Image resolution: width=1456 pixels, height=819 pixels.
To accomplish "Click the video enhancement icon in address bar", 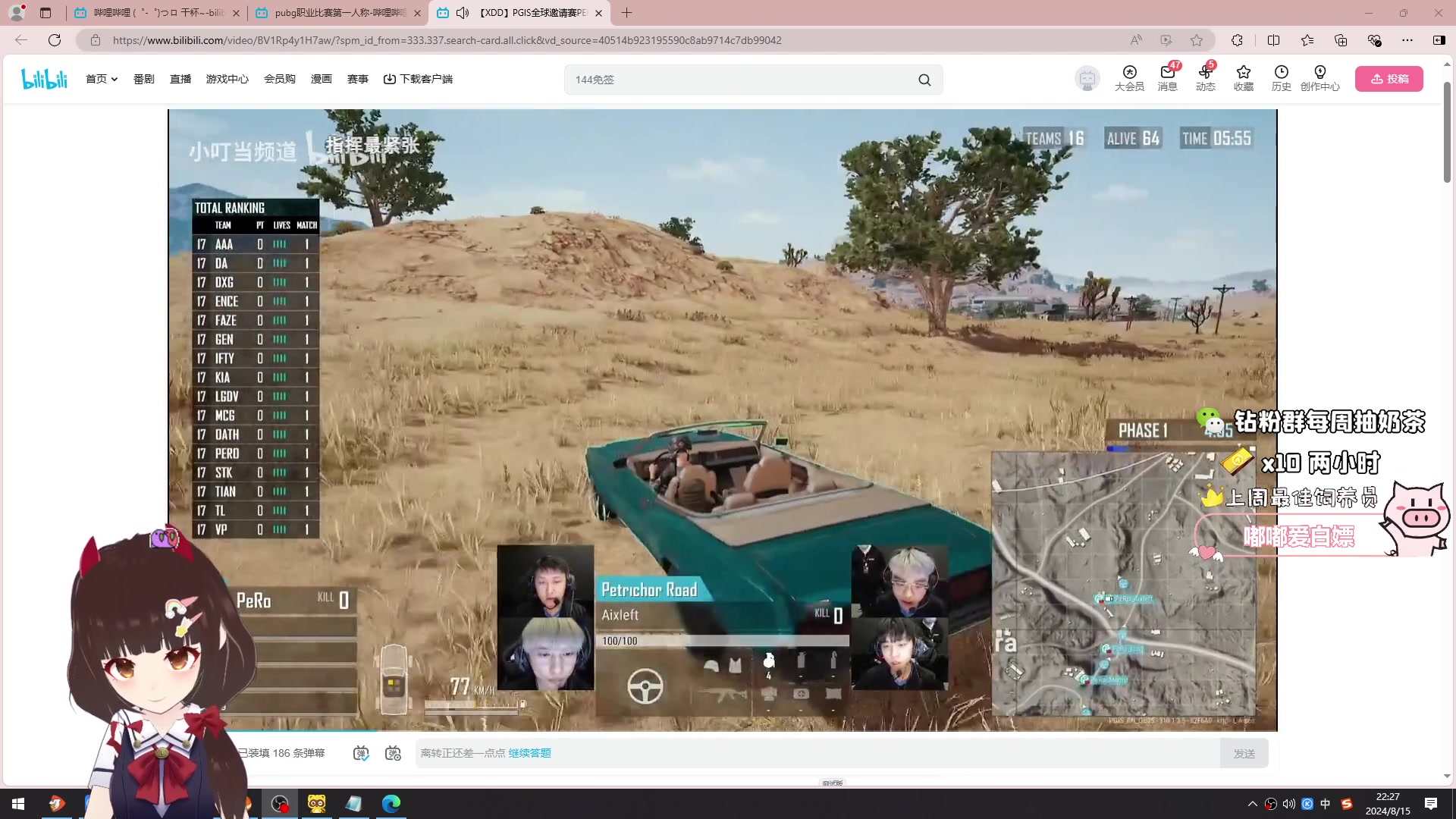I will click(x=1166, y=40).
